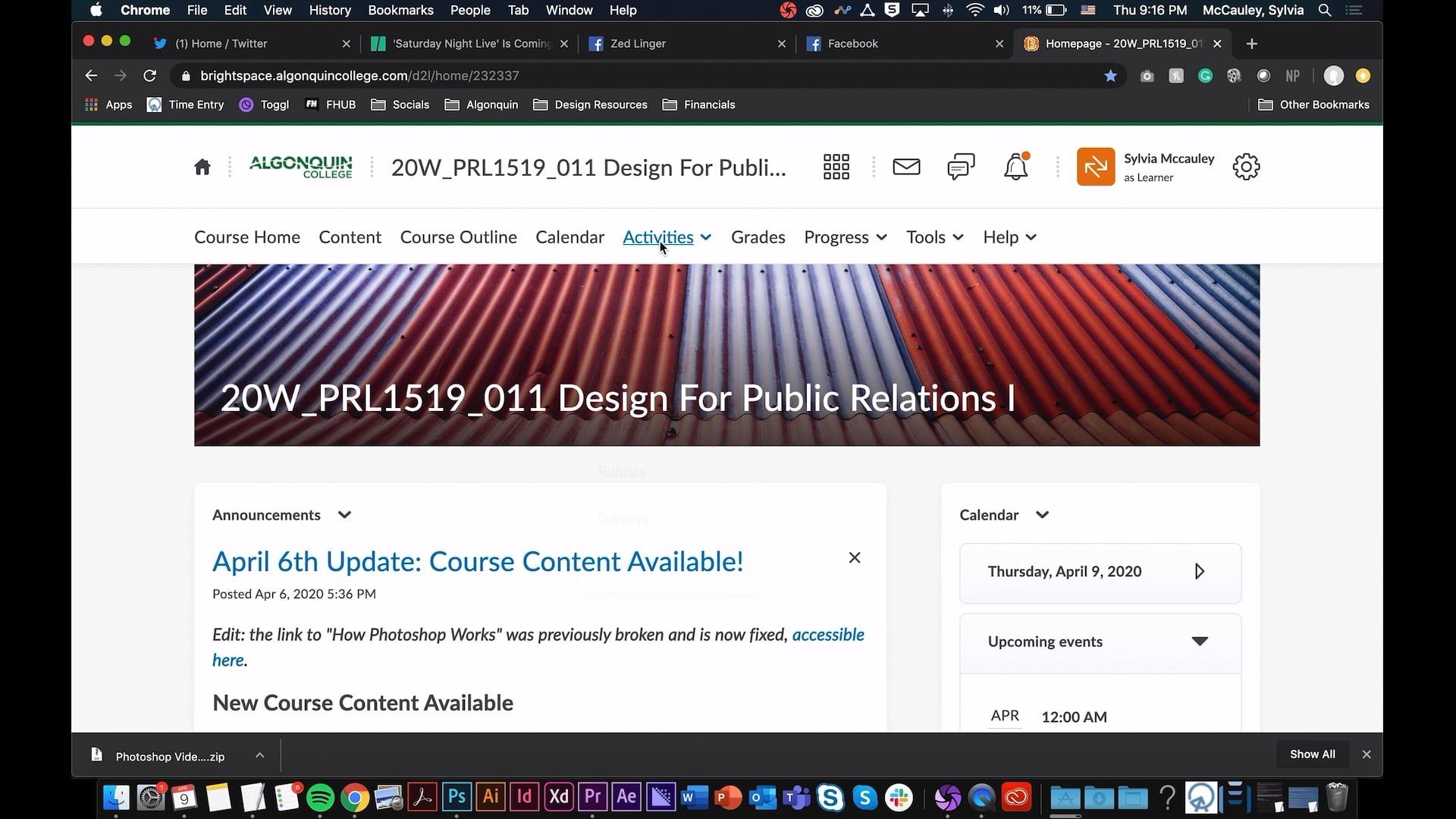1456x819 pixels.
Task: Open Premiere Pro from the Dock
Action: tap(592, 797)
